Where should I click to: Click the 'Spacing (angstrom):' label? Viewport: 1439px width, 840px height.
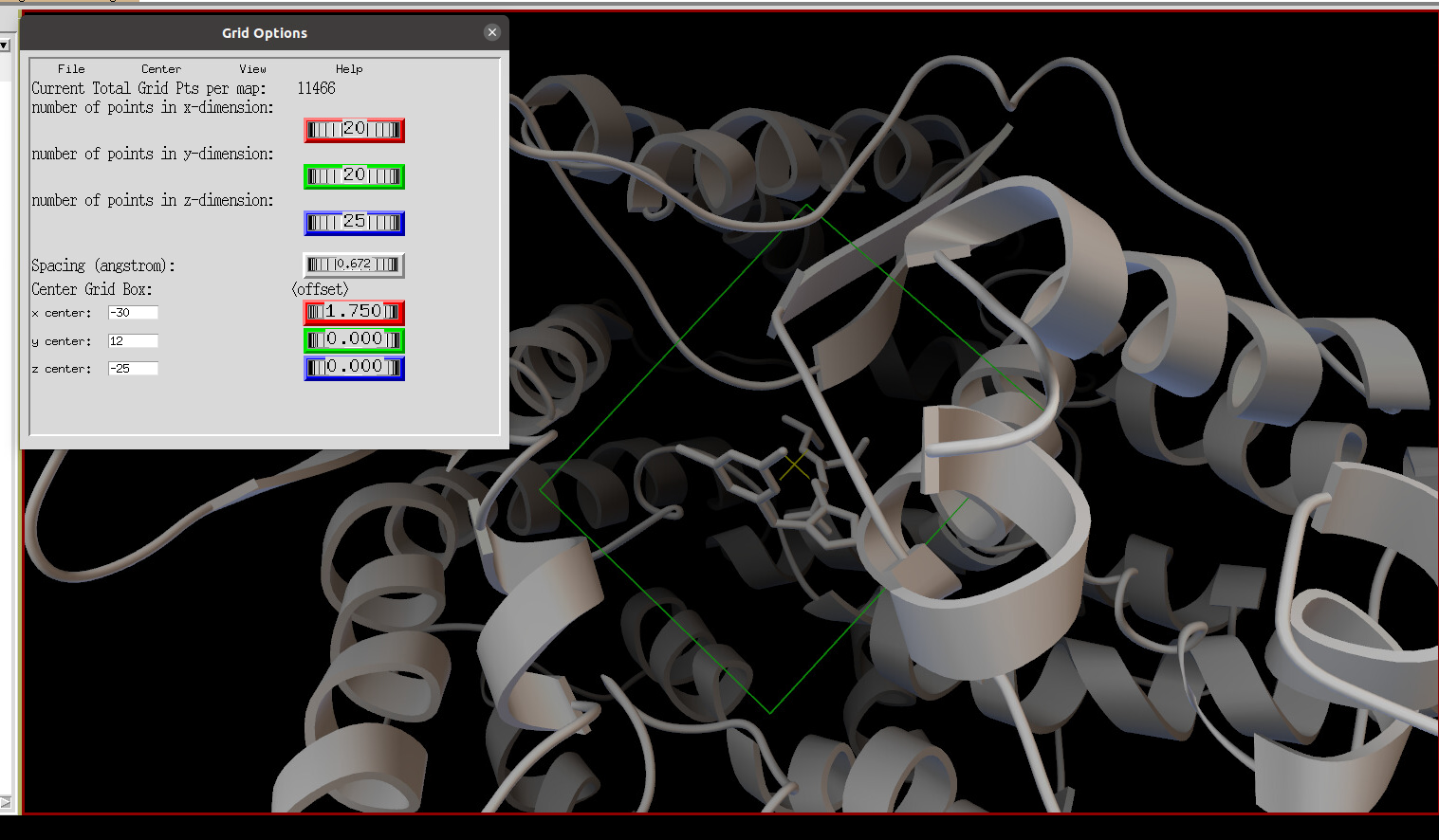103,265
